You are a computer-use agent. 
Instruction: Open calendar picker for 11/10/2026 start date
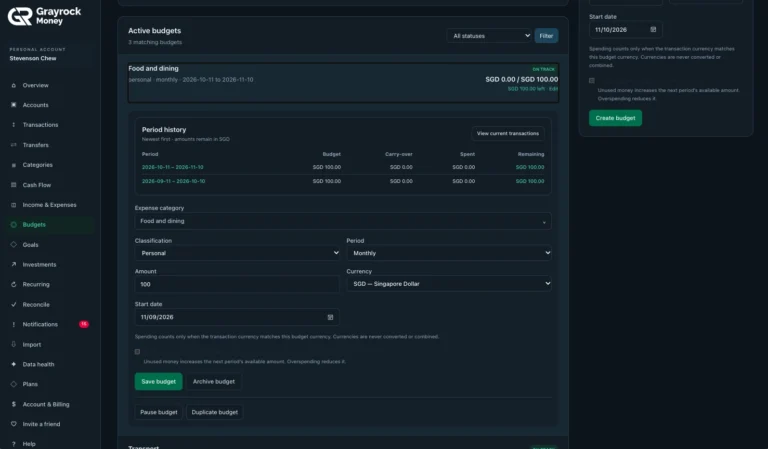(x=653, y=30)
